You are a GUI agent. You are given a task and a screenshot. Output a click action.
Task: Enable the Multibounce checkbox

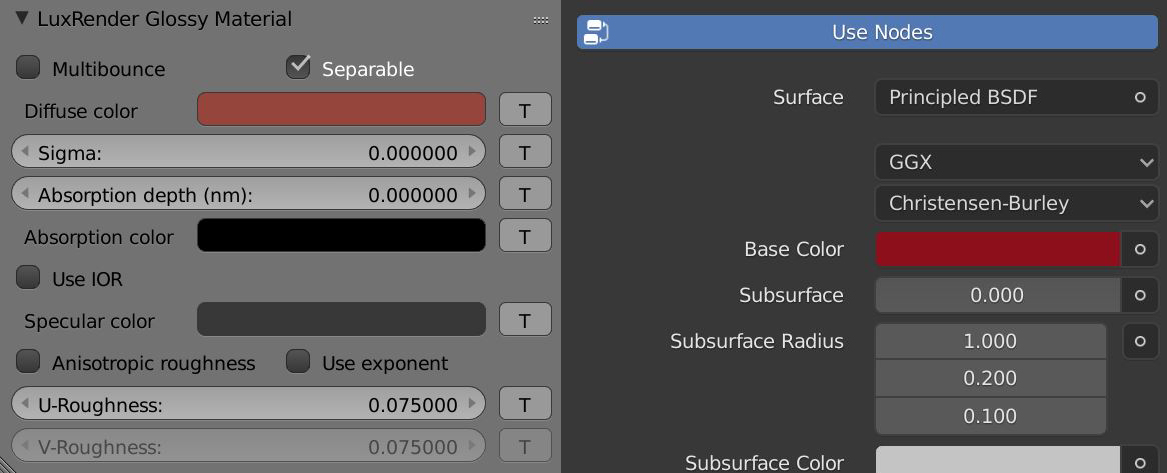tap(29, 68)
